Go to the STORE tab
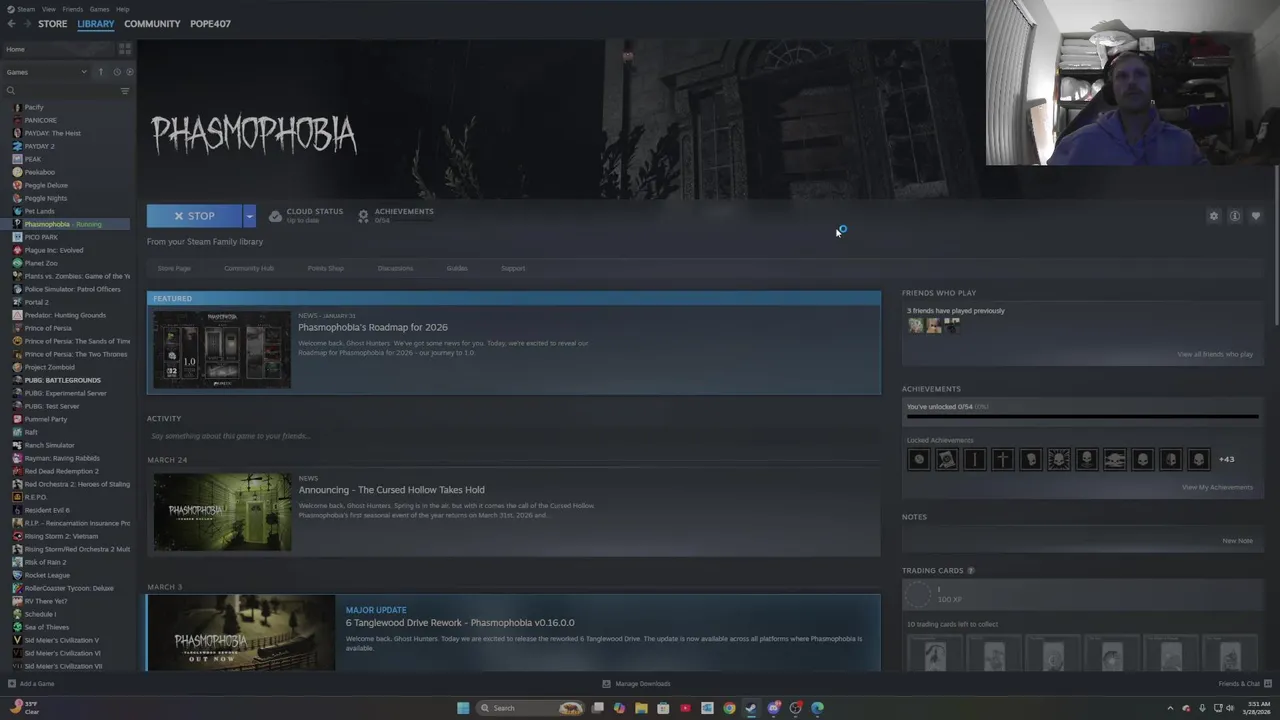 click(53, 24)
